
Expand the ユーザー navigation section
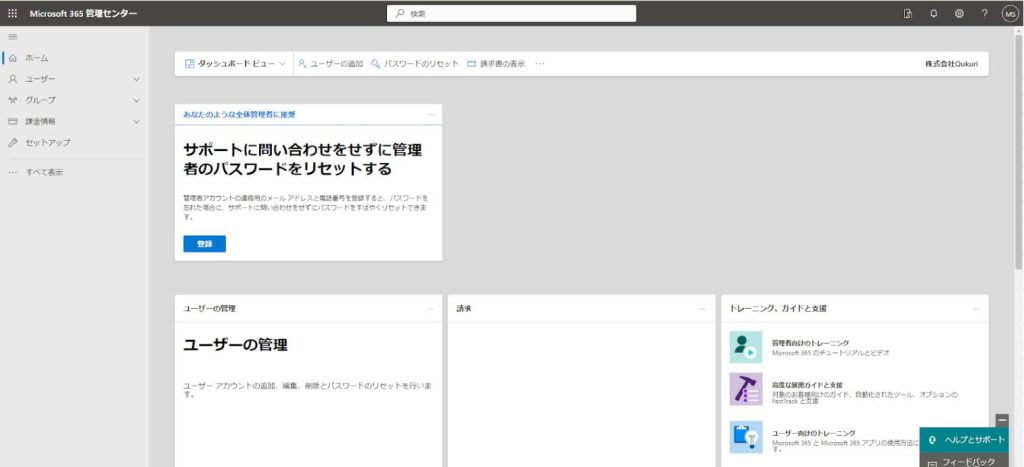pyautogui.click(x=136, y=79)
